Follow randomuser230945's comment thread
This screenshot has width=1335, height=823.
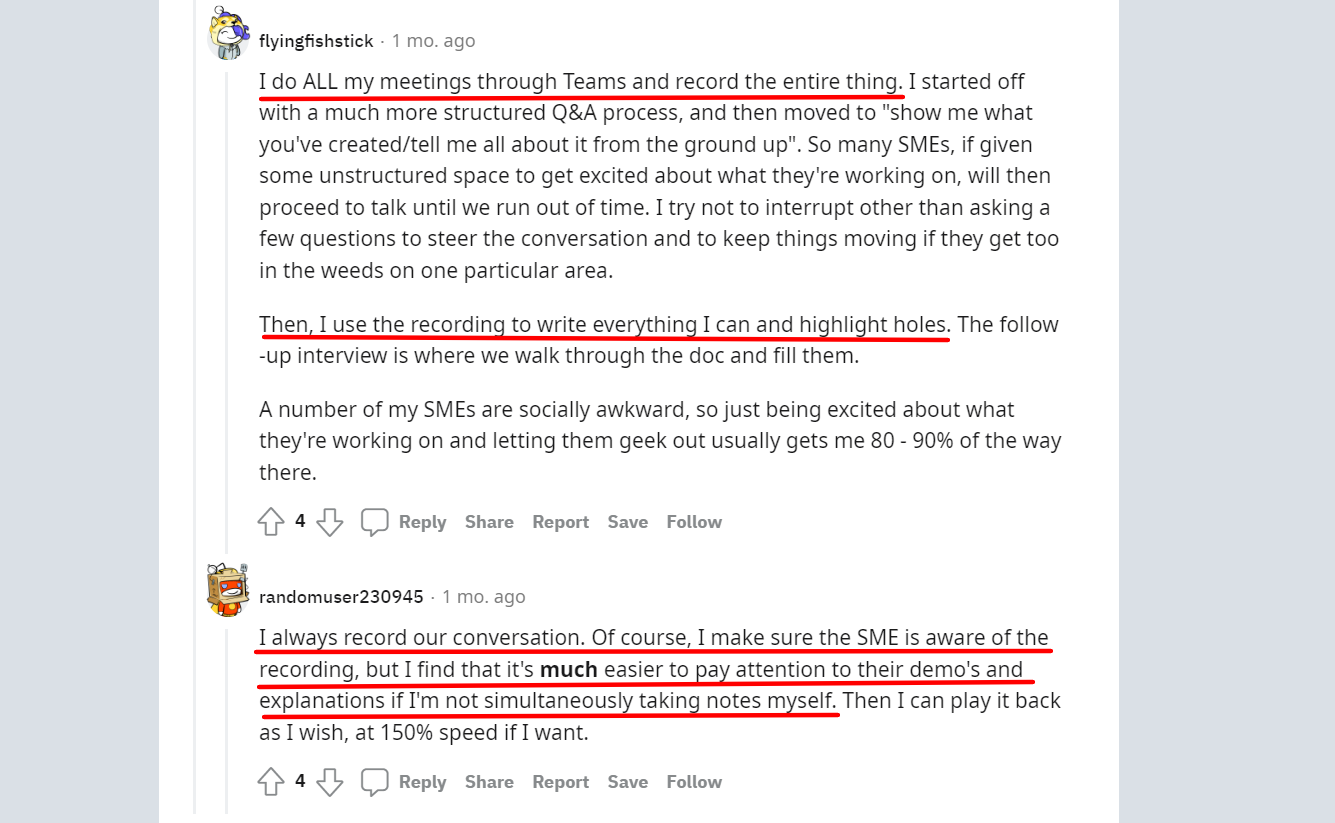tap(694, 781)
